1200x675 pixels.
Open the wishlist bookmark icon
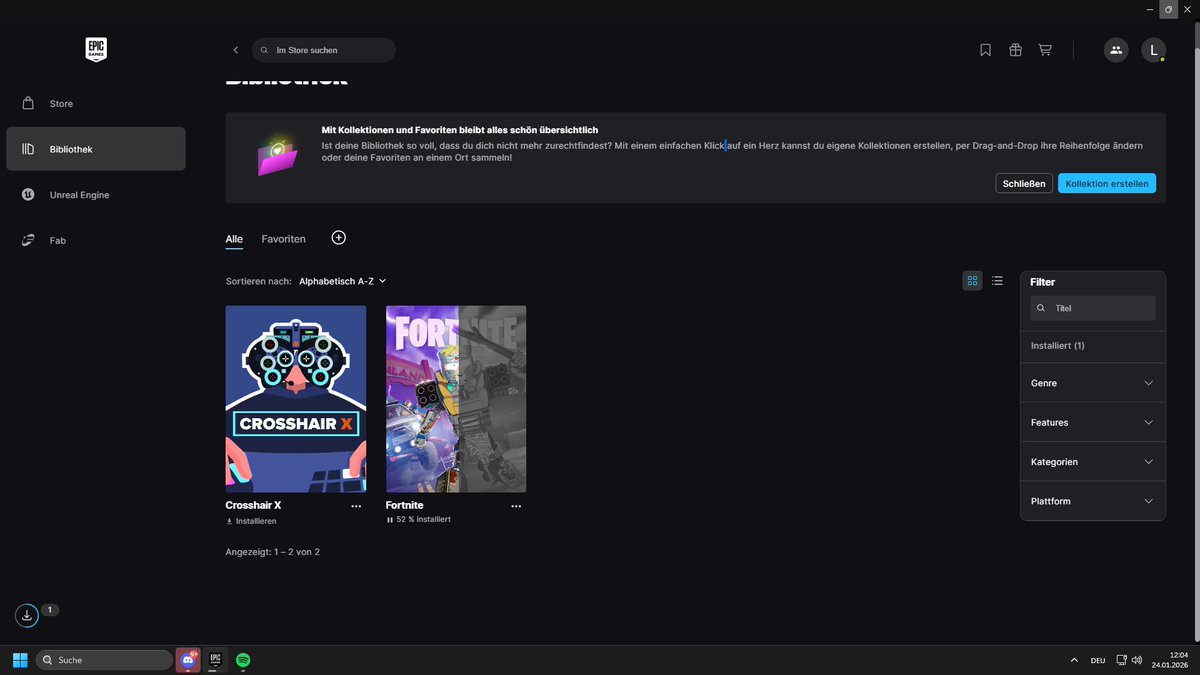(985, 49)
